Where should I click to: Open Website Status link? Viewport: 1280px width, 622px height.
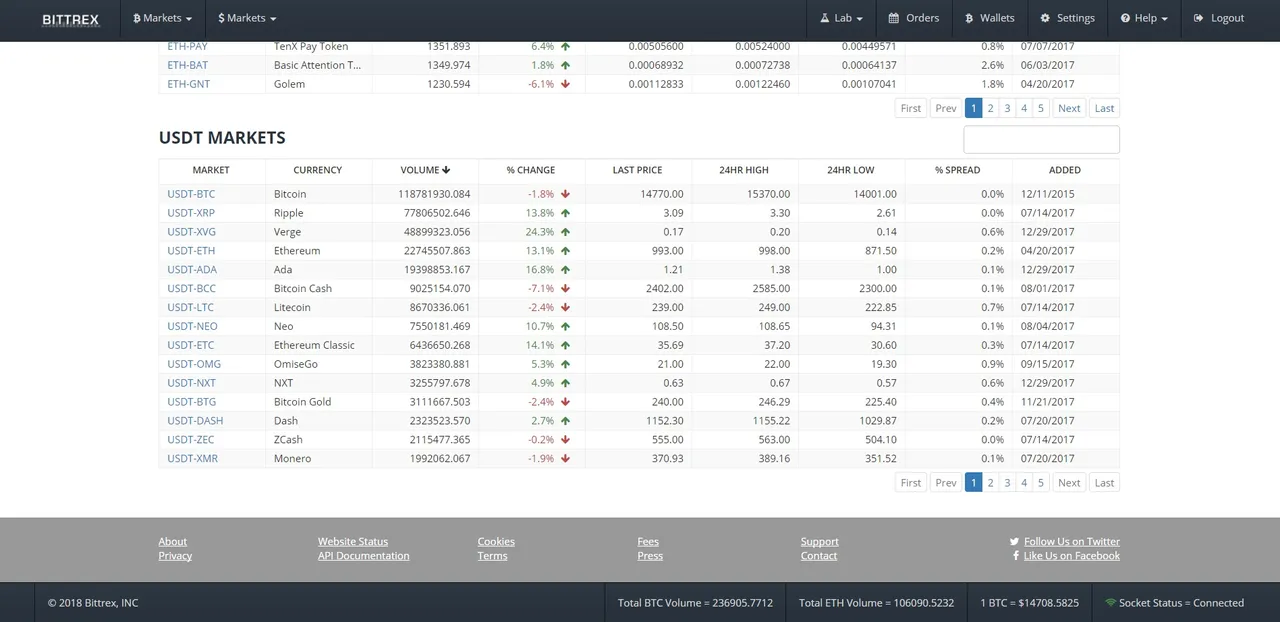point(353,542)
